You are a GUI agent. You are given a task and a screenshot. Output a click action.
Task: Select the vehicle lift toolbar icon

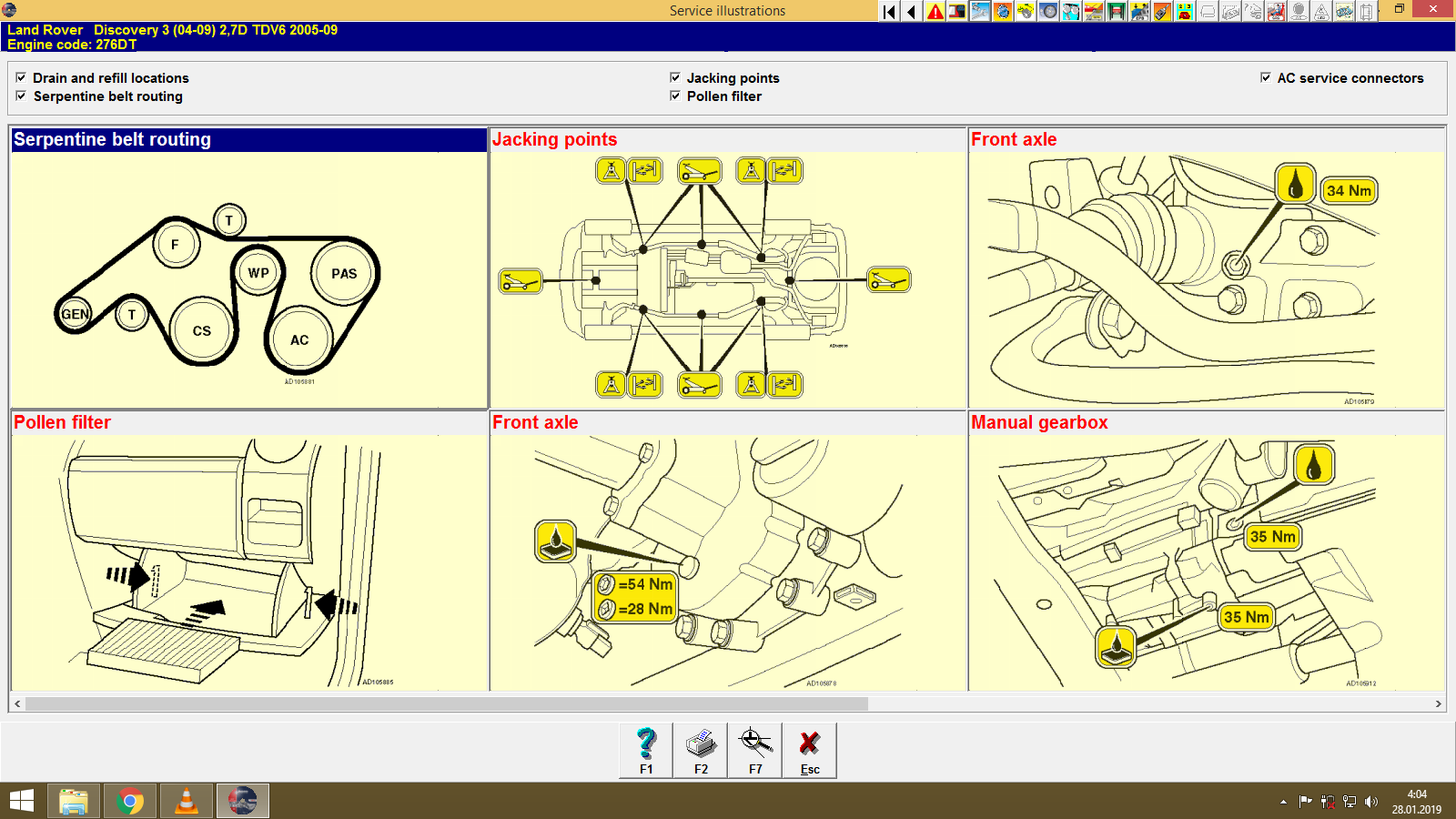(x=1114, y=11)
